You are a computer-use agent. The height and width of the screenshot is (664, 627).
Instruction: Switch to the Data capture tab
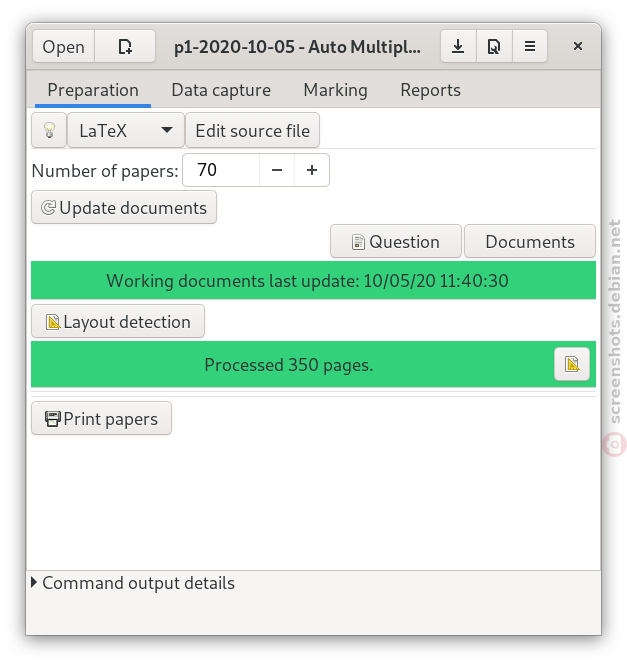coord(221,90)
